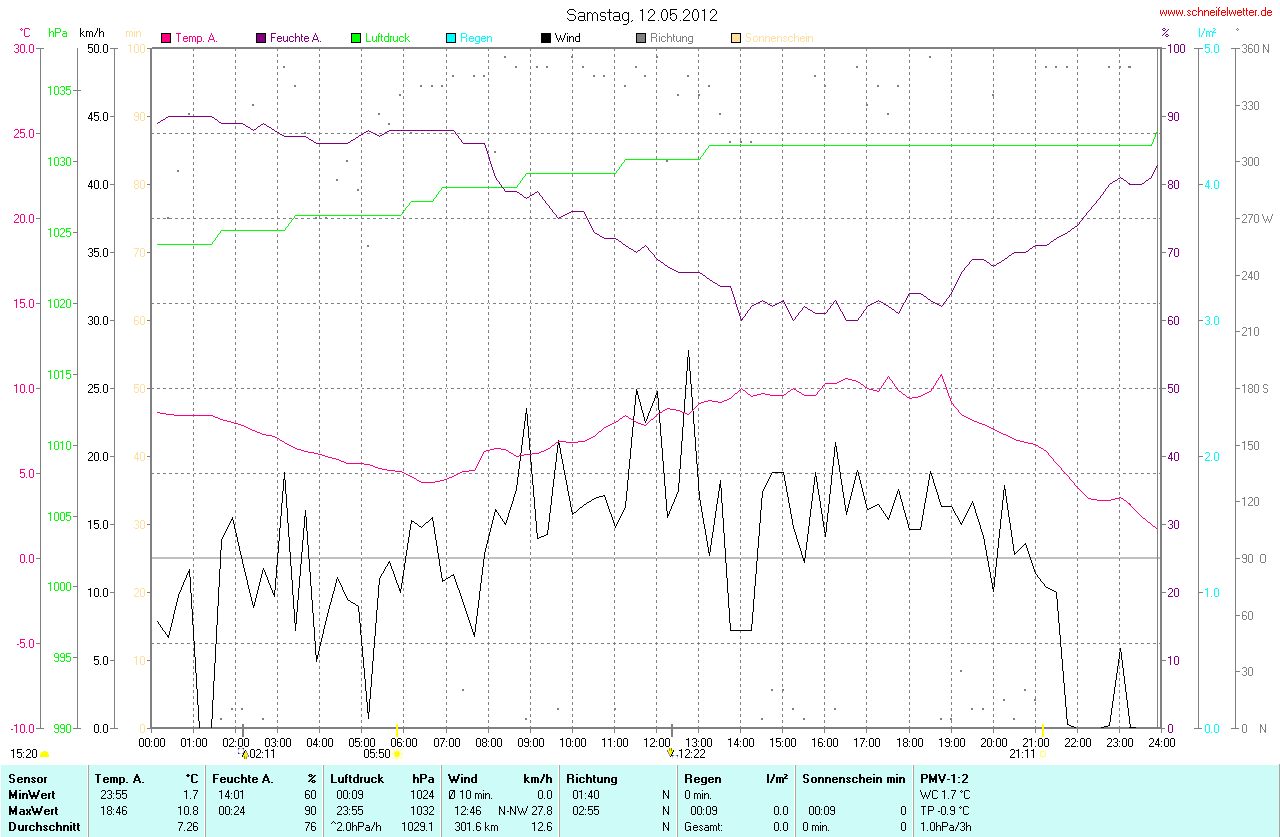1280x837 pixels.
Task: Click the humidity minimum time 14:01
Action: [x=230, y=794]
